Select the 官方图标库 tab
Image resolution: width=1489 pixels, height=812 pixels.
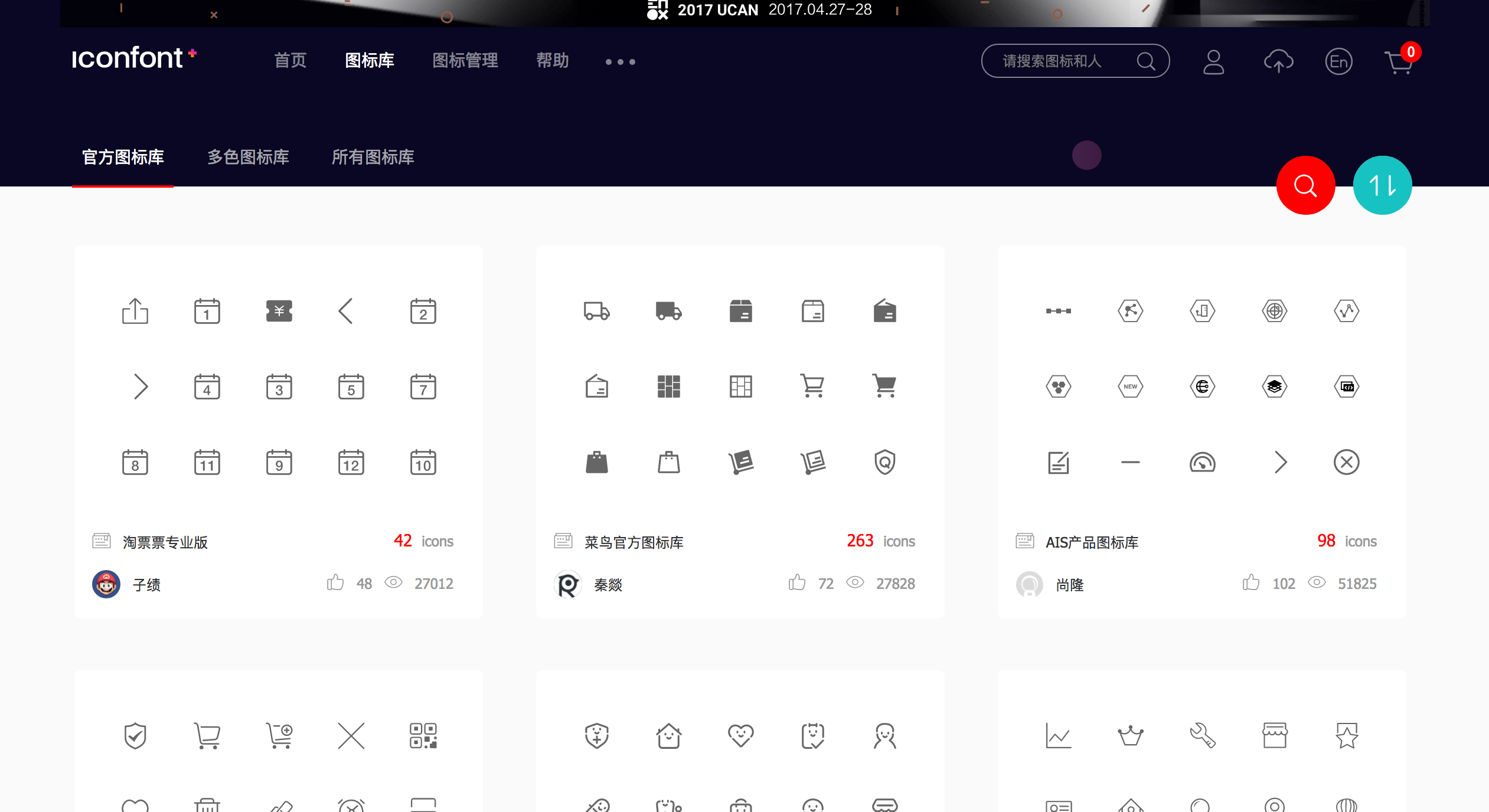pyautogui.click(x=123, y=157)
